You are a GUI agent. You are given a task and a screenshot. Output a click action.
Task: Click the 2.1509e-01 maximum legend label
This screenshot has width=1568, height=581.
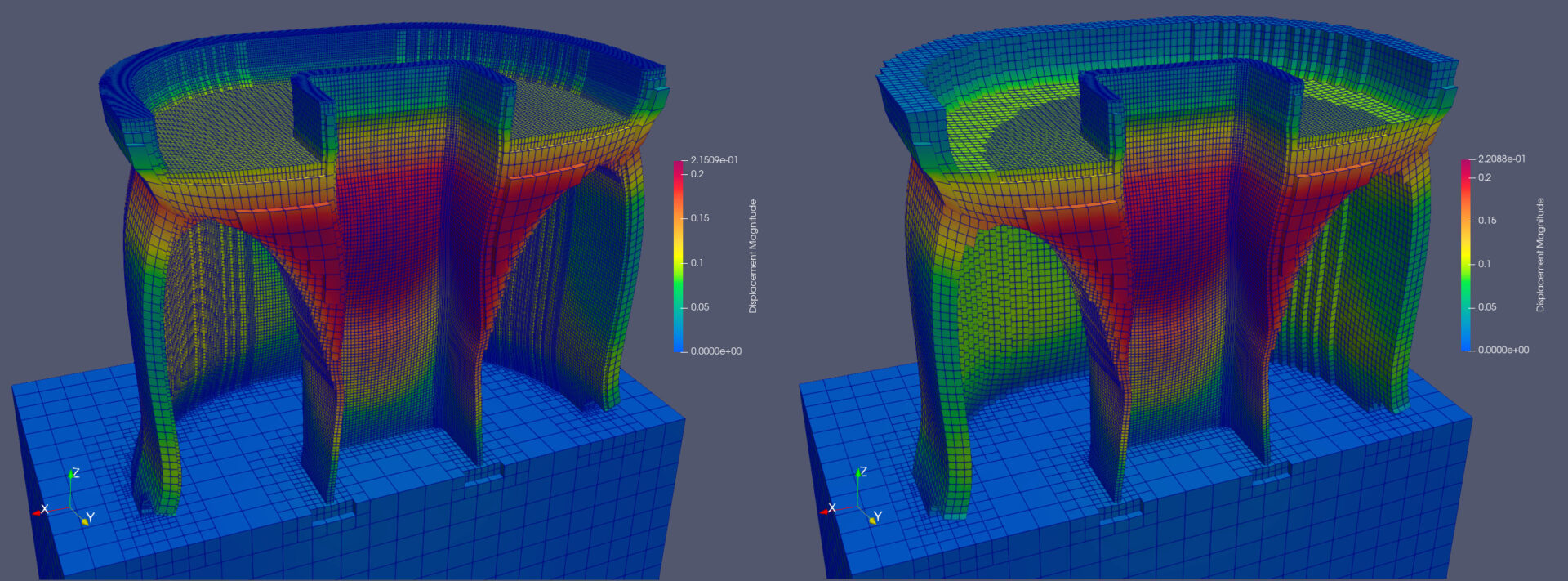pos(714,160)
